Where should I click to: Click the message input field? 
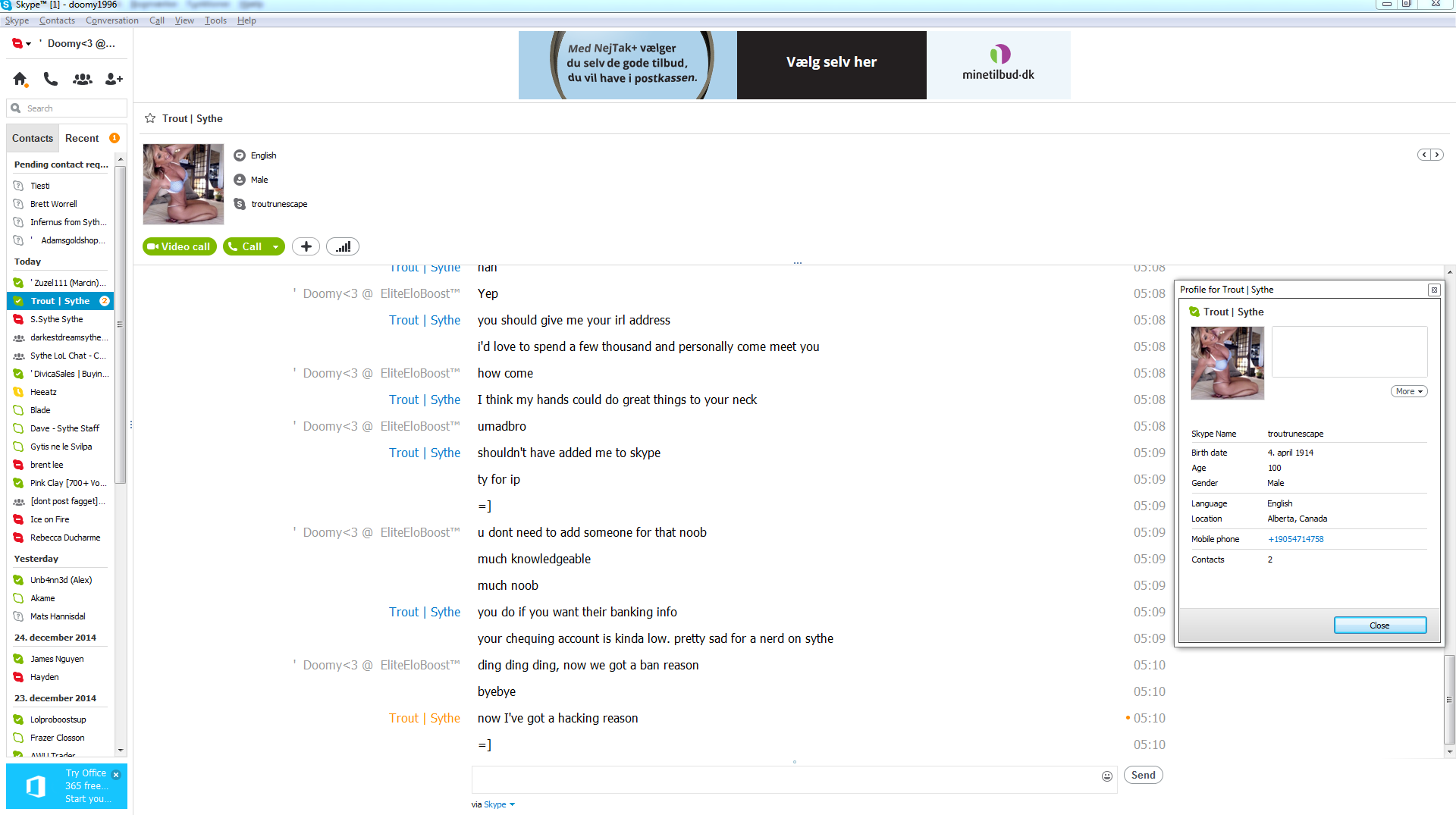click(785, 779)
